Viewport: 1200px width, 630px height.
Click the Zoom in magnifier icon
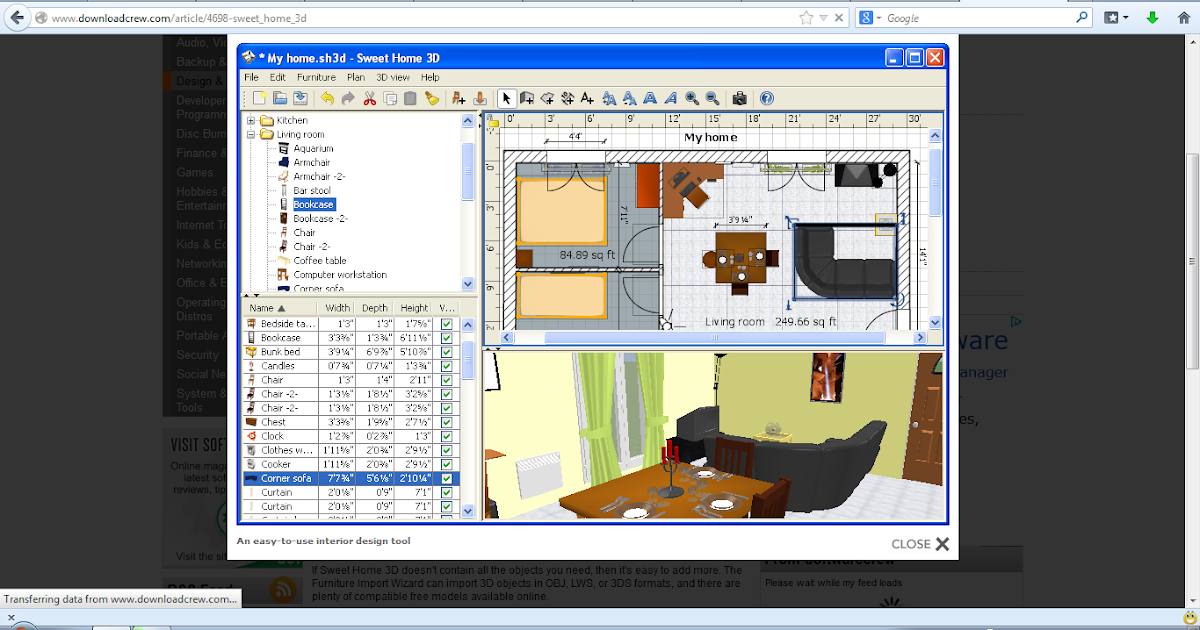coord(692,98)
